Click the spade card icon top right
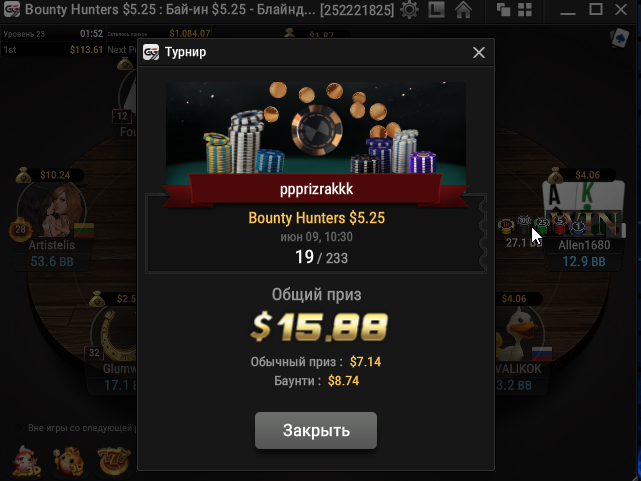Viewport: 641px width, 481px height. point(620,38)
